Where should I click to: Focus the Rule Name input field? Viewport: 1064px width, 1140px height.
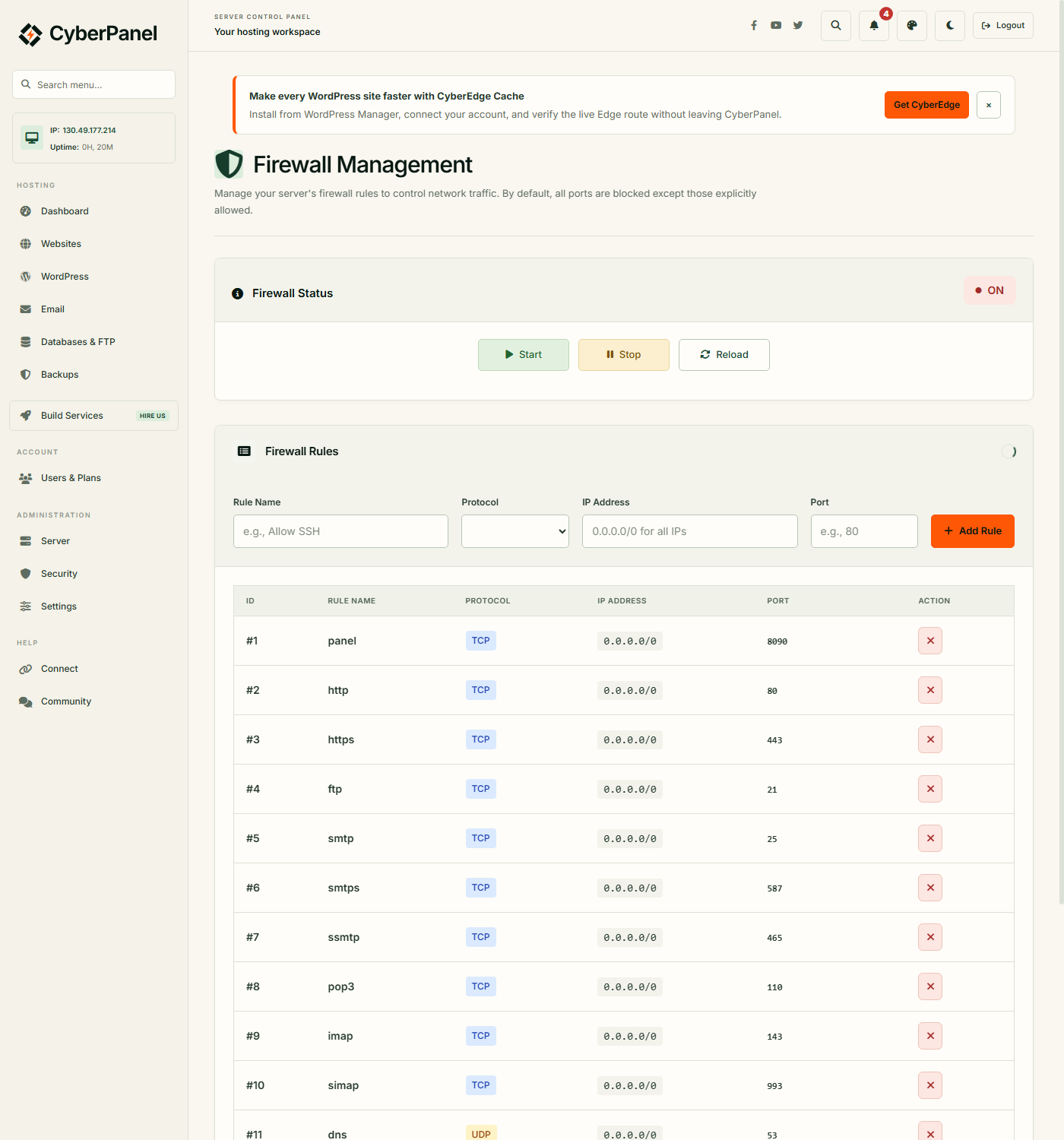(x=340, y=531)
